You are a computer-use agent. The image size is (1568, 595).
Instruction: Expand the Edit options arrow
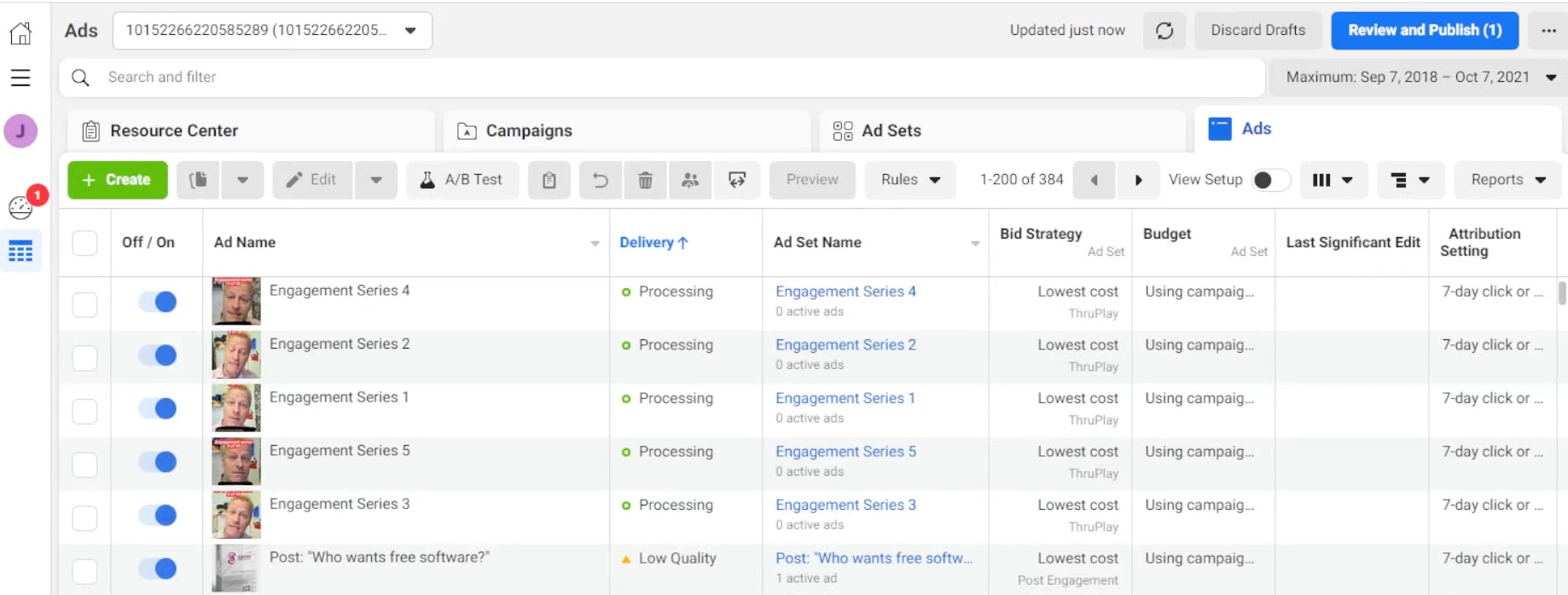[376, 180]
